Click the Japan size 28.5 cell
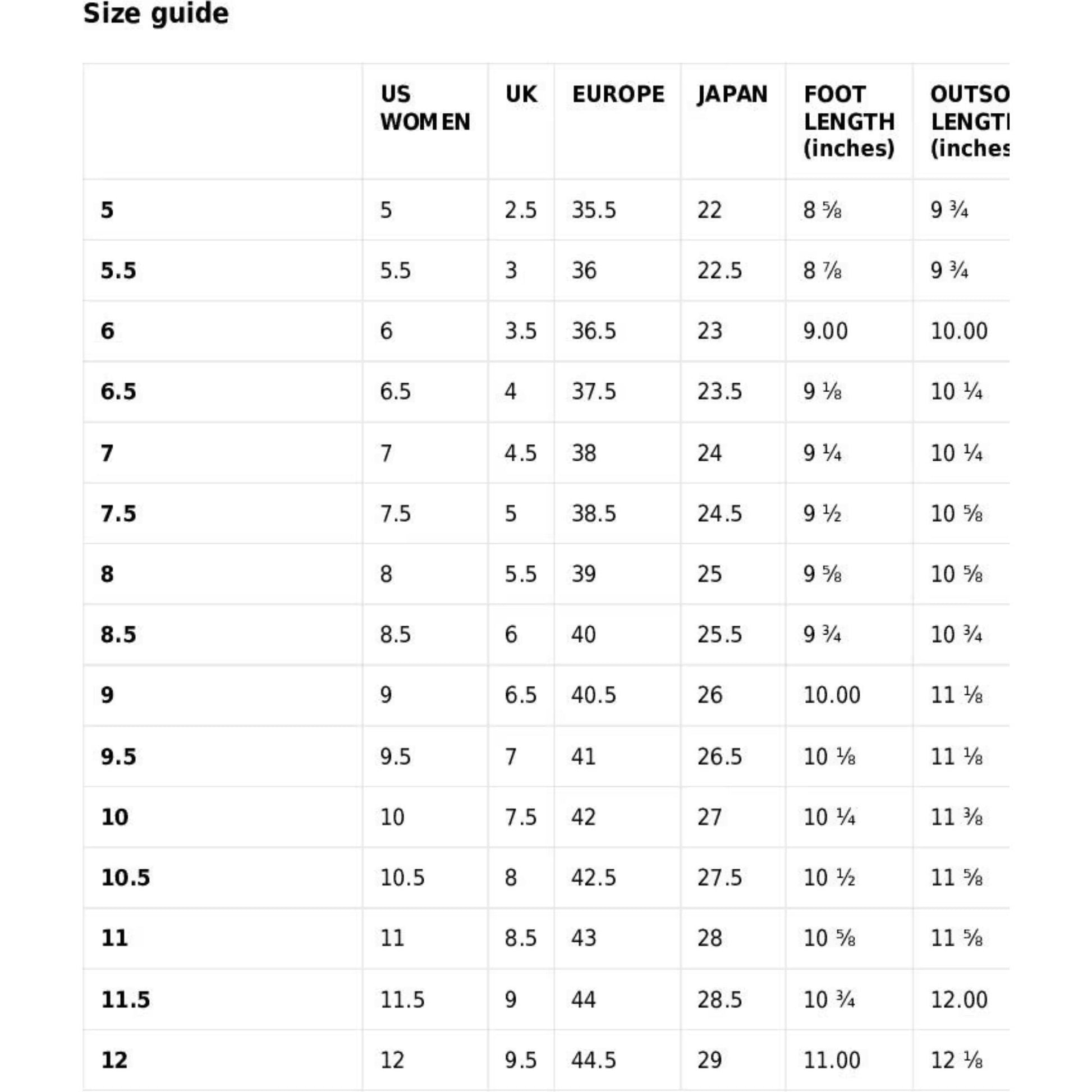Image resolution: width=1092 pixels, height=1092 pixels. [x=719, y=1000]
